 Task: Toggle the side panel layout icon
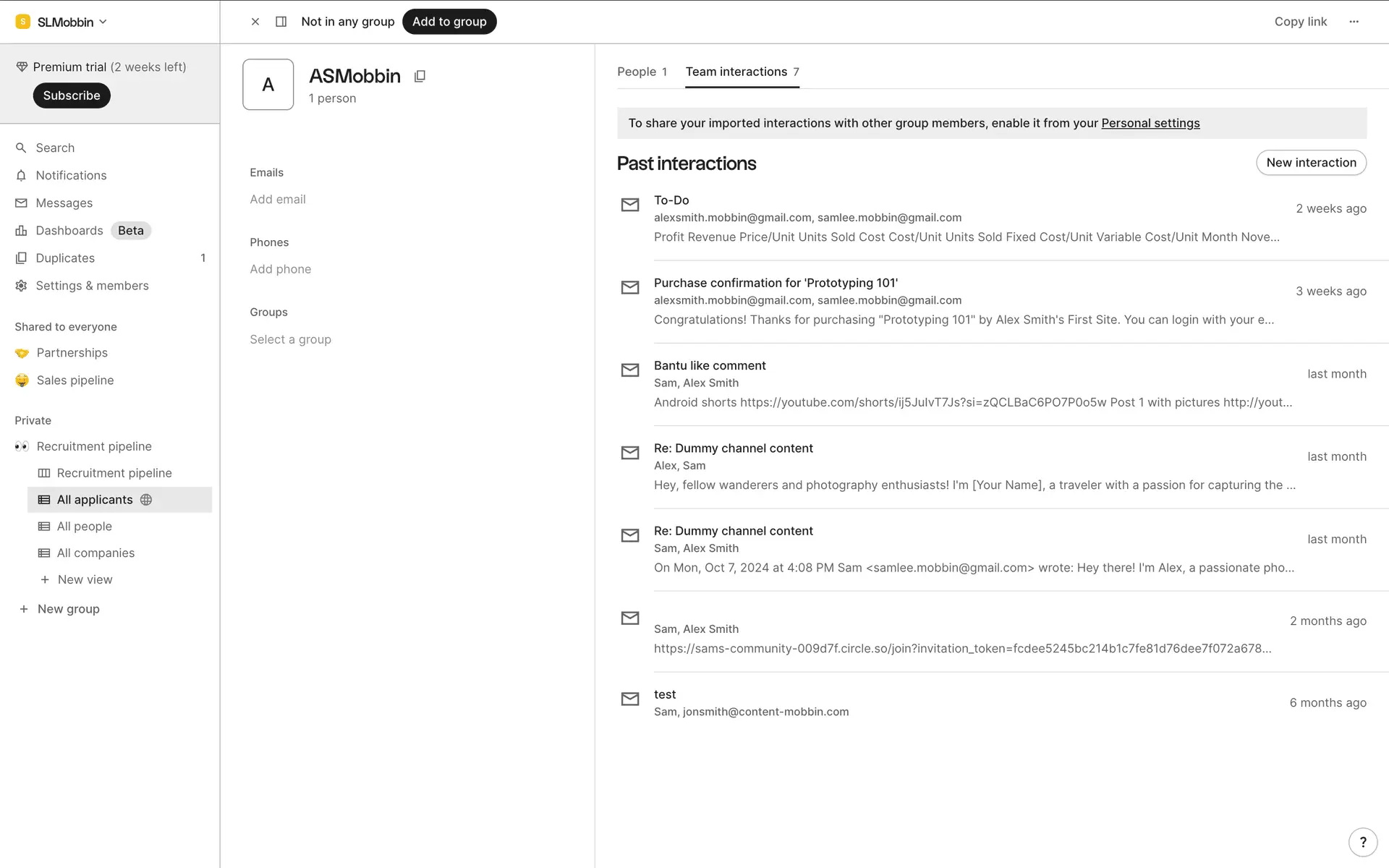tap(281, 22)
